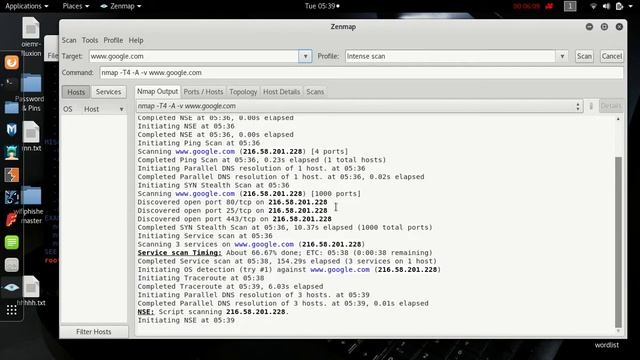Open the Files manager in dock
This screenshot has height=360, width=640.
tap(11, 107)
